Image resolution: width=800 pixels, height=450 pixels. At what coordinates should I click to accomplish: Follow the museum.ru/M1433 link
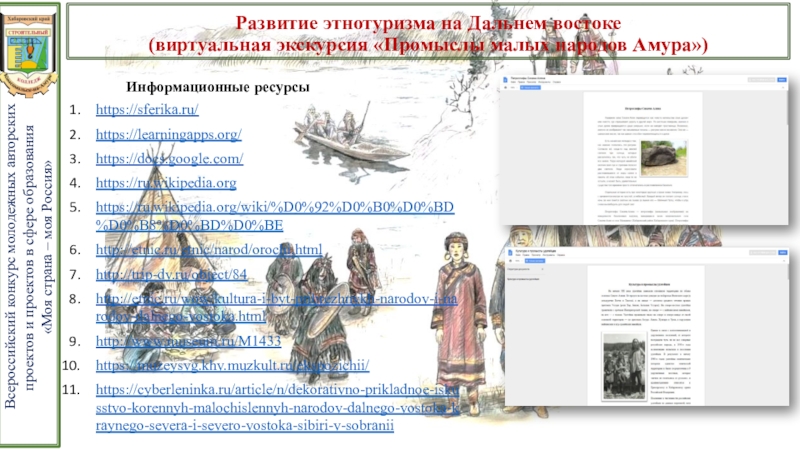click(x=188, y=341)
